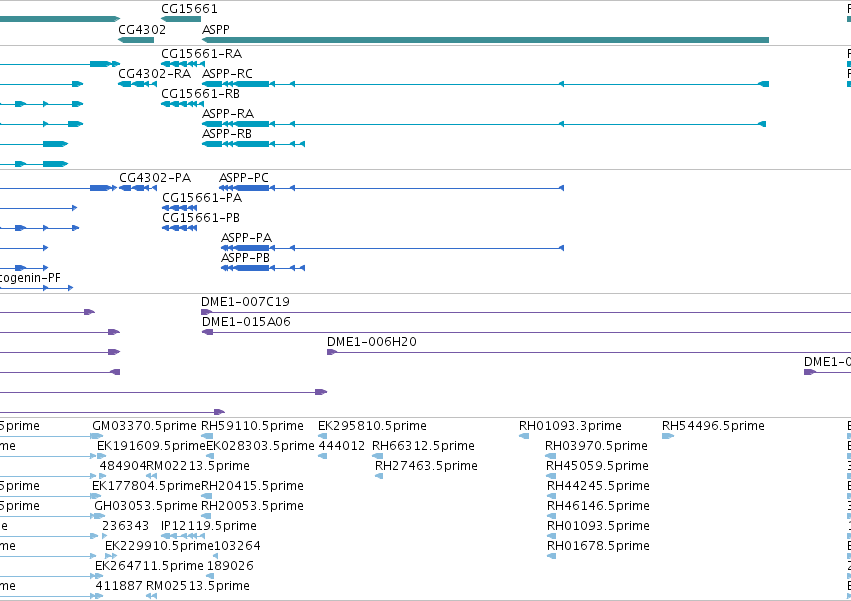Open the EK229910.5prime EST label
This screenshot has height=601, width=851.
pyautogui.click(x=160, y=546)
